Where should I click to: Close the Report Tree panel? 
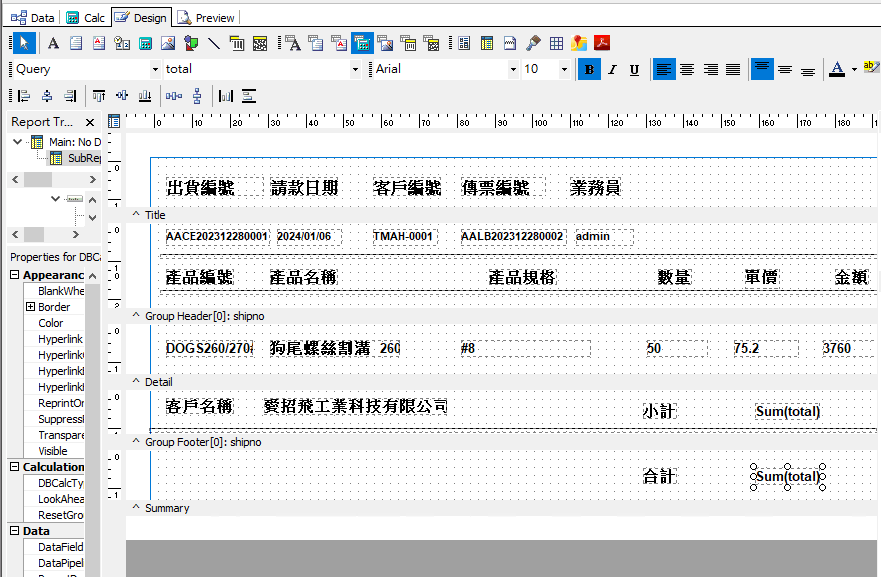pyautogui.click(x=89, y=122)
